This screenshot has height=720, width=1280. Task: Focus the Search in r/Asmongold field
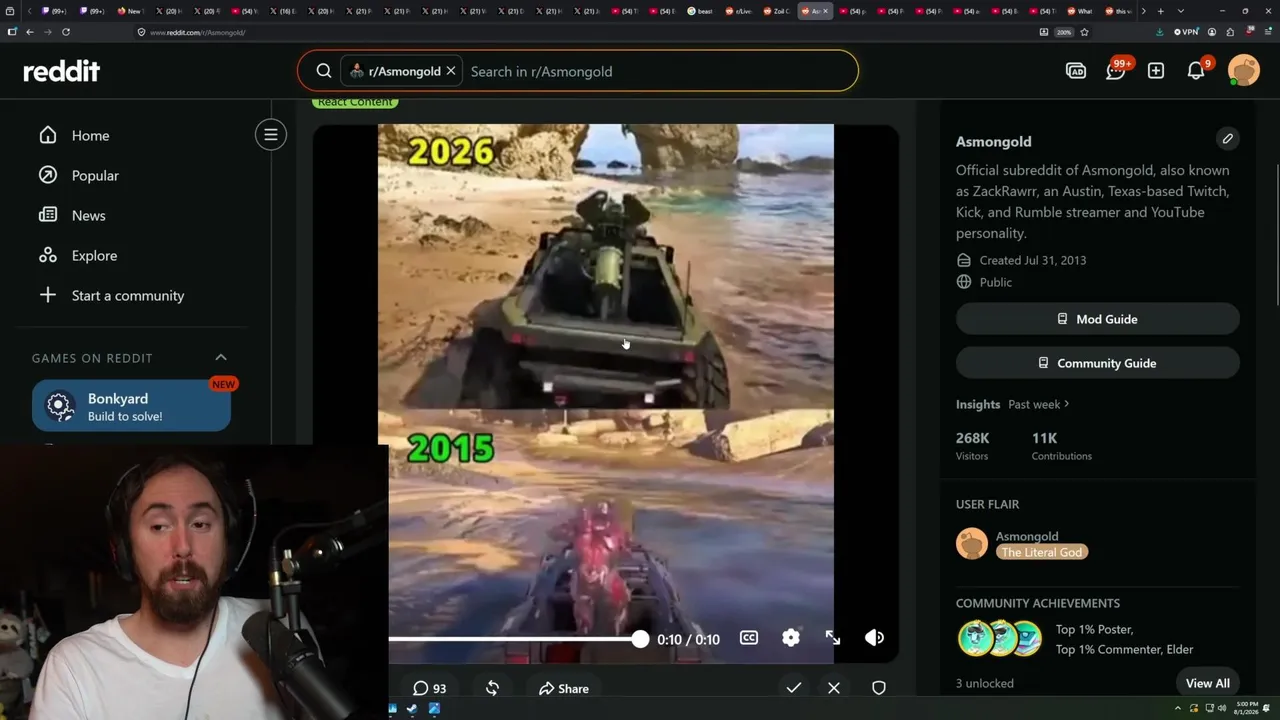(660, 71)
